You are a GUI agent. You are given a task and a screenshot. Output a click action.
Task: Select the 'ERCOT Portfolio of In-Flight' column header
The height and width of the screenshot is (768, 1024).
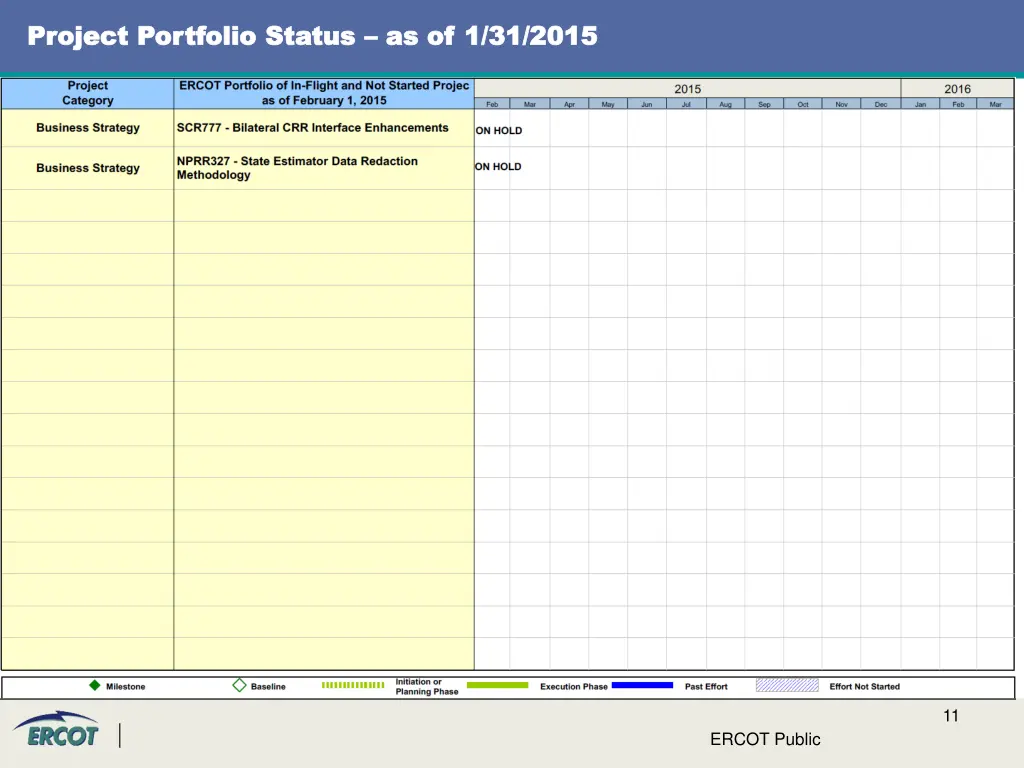pyautogui.click(x=324, y=93)
